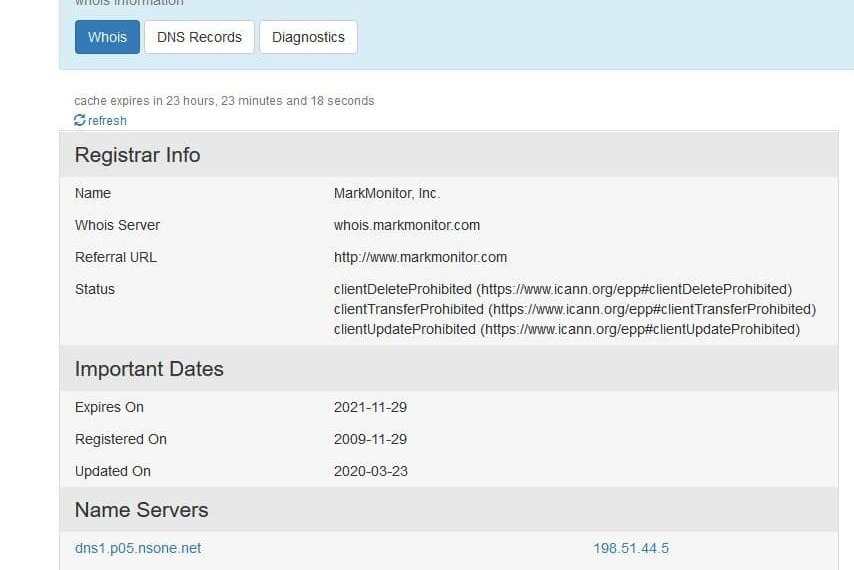Select the clientUpdateProhibited status line
The width and height of the screenshot is (854, 570).
tap(567, 329)
